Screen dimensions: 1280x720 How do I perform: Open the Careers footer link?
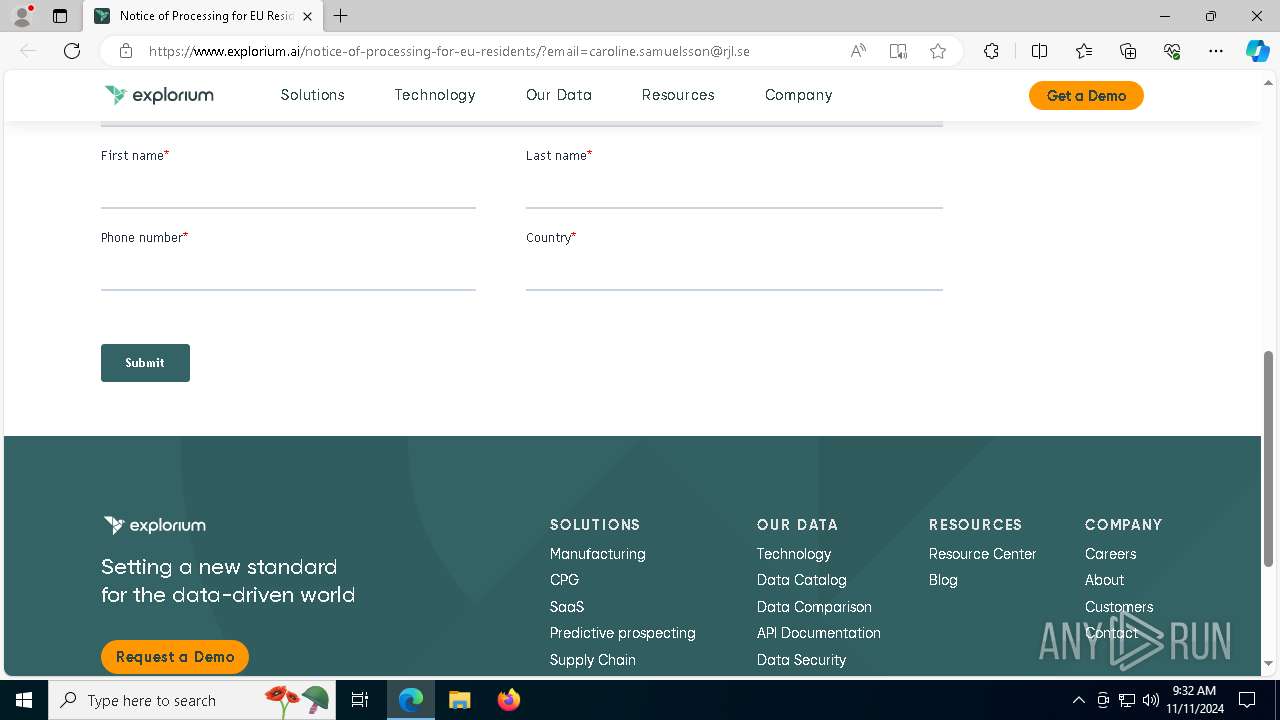(1110, 554)
